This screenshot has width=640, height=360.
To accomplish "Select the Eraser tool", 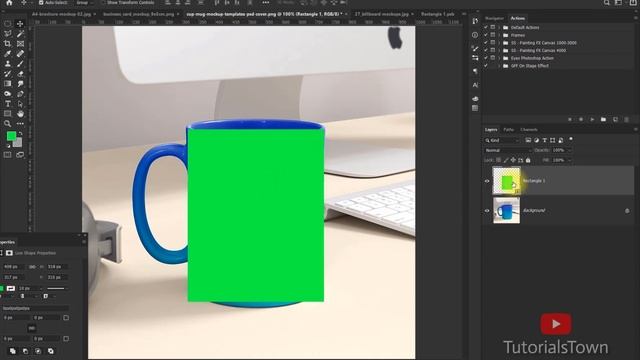I will (20, 74).
